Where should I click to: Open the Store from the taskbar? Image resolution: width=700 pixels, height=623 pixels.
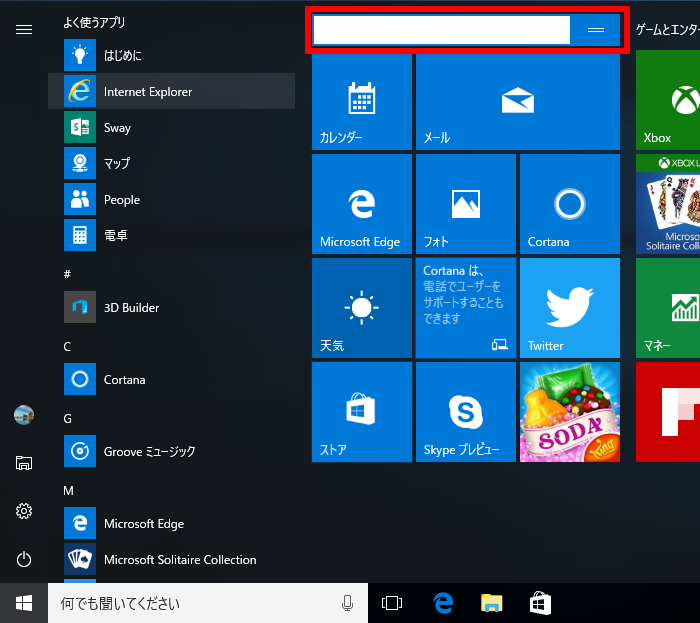[540, 603]
